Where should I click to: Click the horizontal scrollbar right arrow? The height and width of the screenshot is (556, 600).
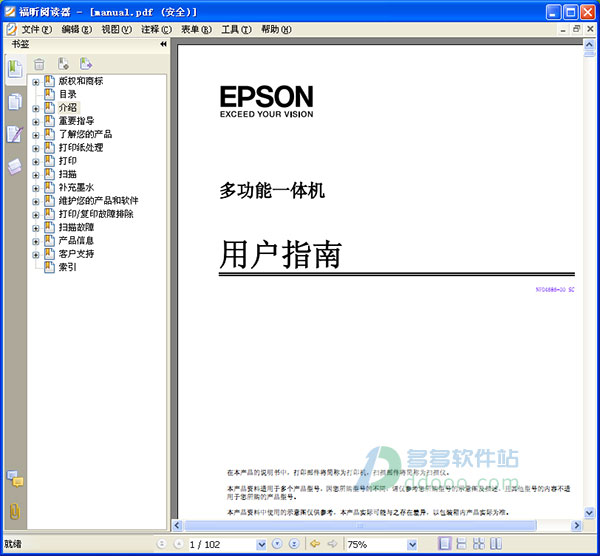click(x=576, y=525)
